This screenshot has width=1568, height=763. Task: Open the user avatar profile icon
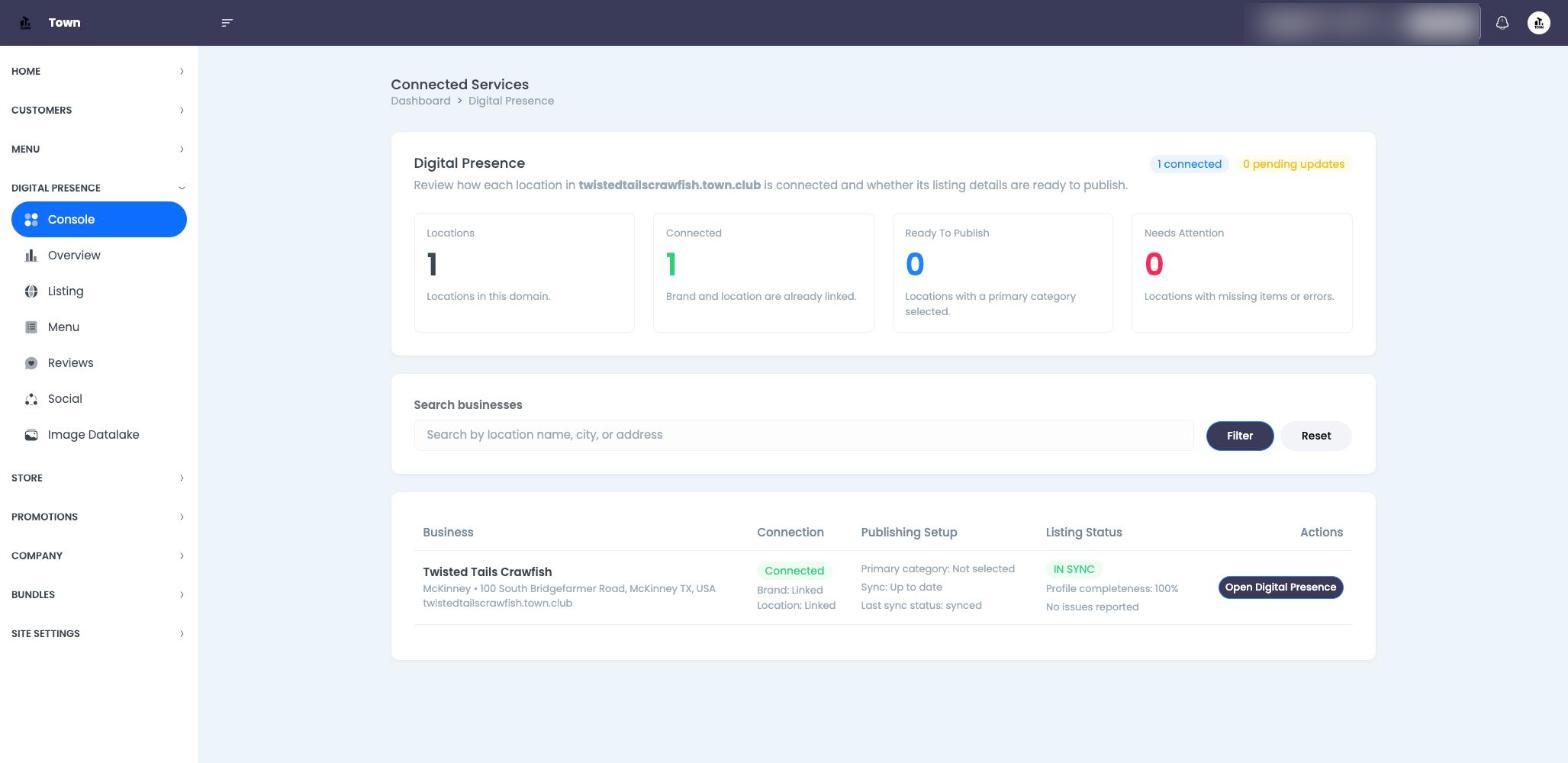tap(1539, 22)
